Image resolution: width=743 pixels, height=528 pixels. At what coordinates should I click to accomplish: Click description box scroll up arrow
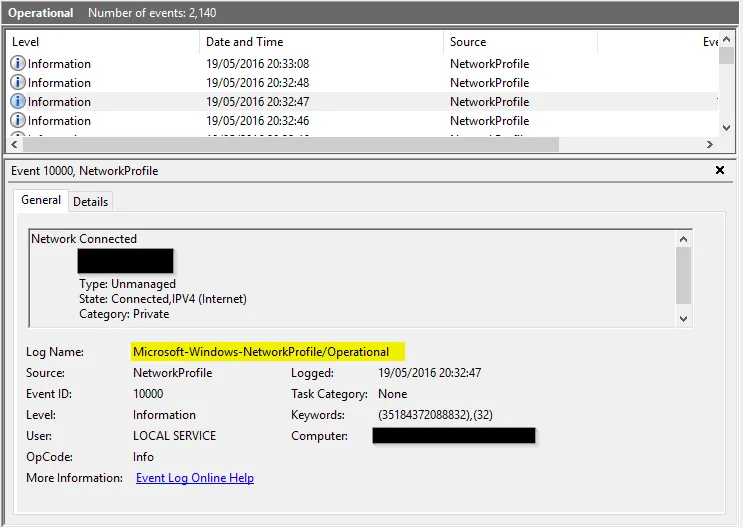[x=683, y=239]
